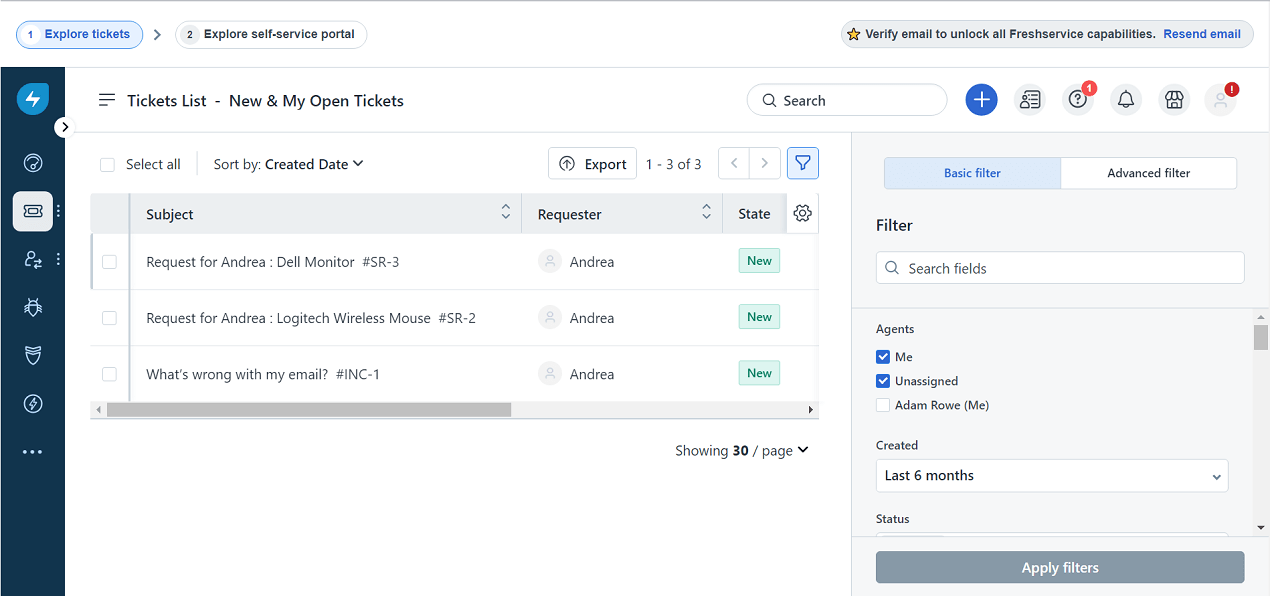Open the notifications bell
This screenshot has height=596, width=1270.
point(1126,99)
